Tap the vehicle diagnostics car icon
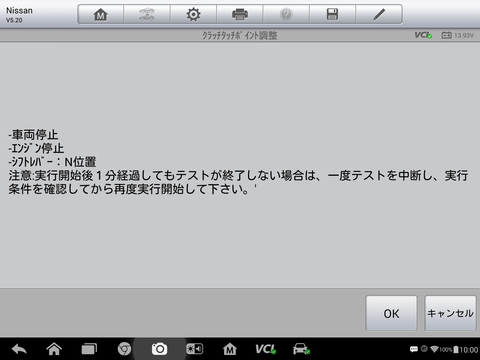Screen dimensions: 480x360 pyautogui.click(x=301, y=349)
